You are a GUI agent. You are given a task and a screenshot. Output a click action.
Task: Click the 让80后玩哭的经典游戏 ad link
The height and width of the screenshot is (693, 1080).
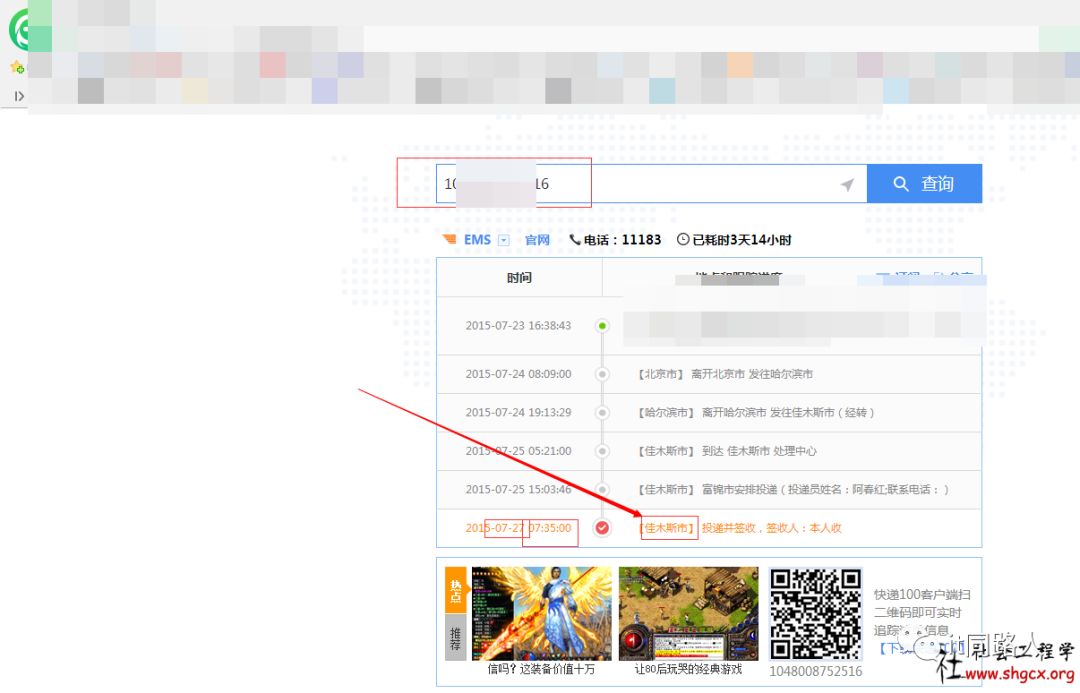tap(688, 669)
